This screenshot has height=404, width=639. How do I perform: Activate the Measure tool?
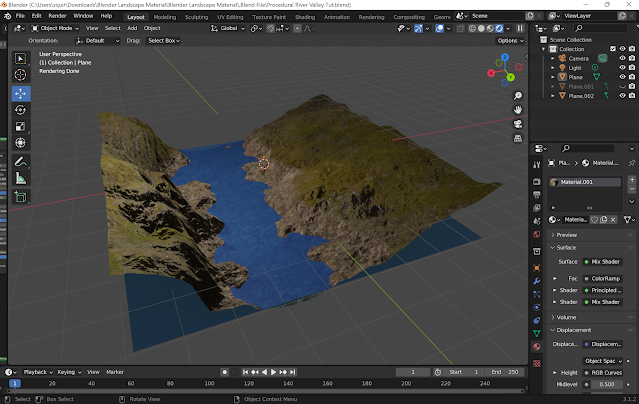(x=20, y=178)
